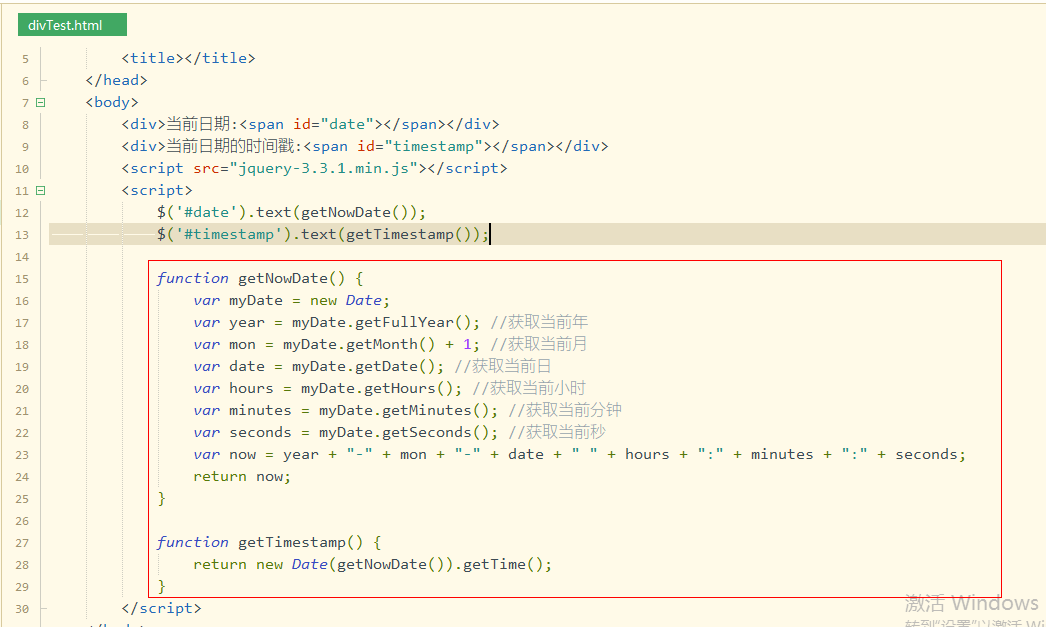Screen dimensions: 1046x627
Task: Click the <body> opening tag
Action: 112,102
